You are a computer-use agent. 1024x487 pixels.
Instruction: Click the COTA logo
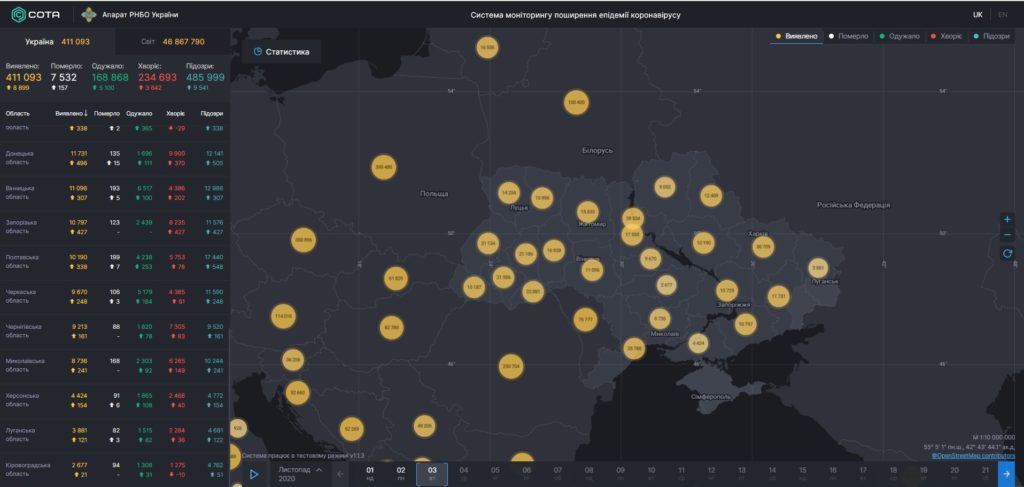[36, 14]
